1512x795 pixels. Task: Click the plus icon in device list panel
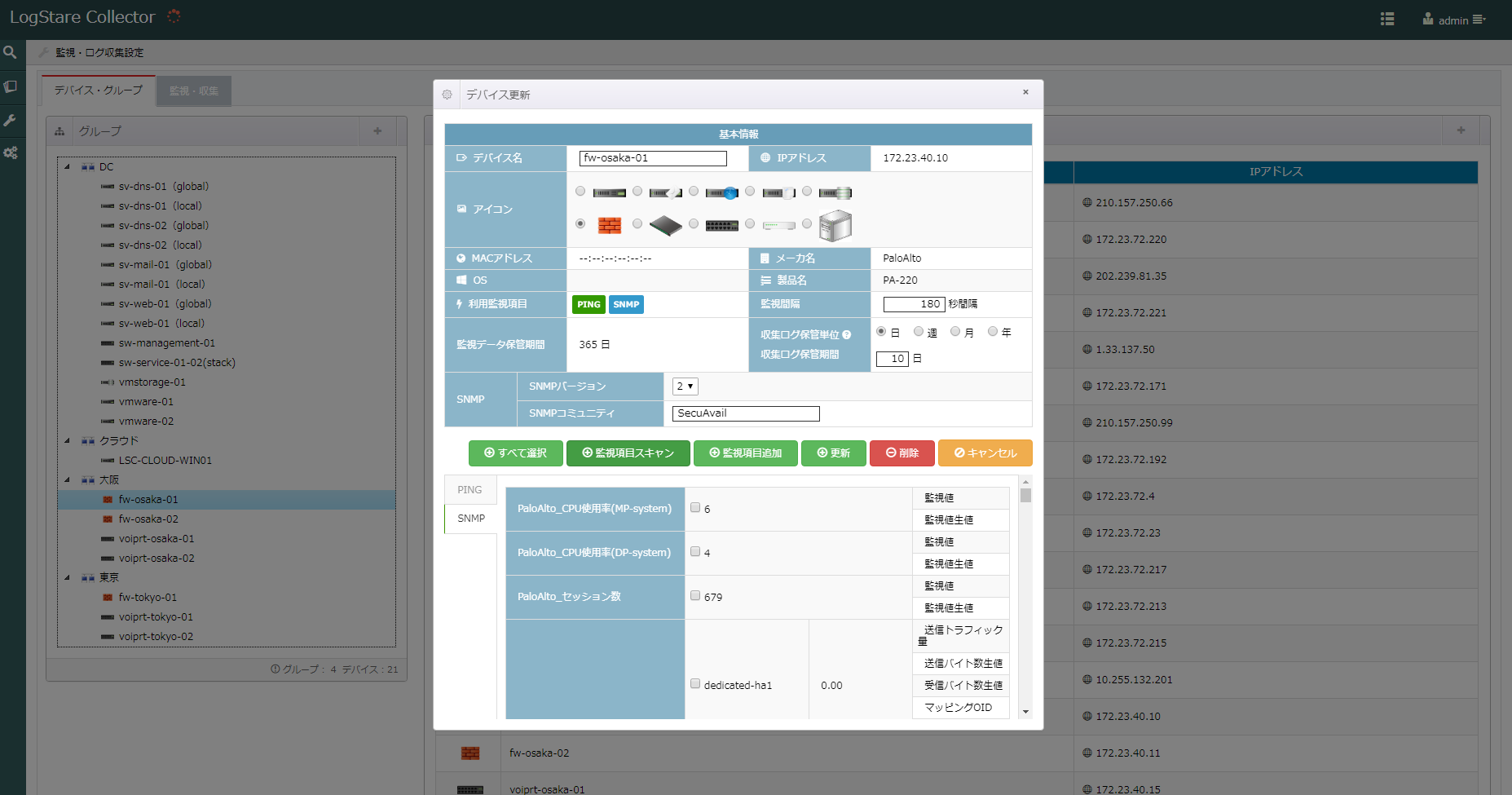(1461, 130)
